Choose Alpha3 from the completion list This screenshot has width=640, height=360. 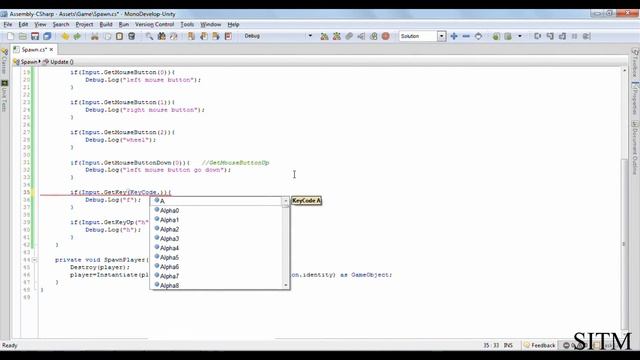tap(216, 239)
